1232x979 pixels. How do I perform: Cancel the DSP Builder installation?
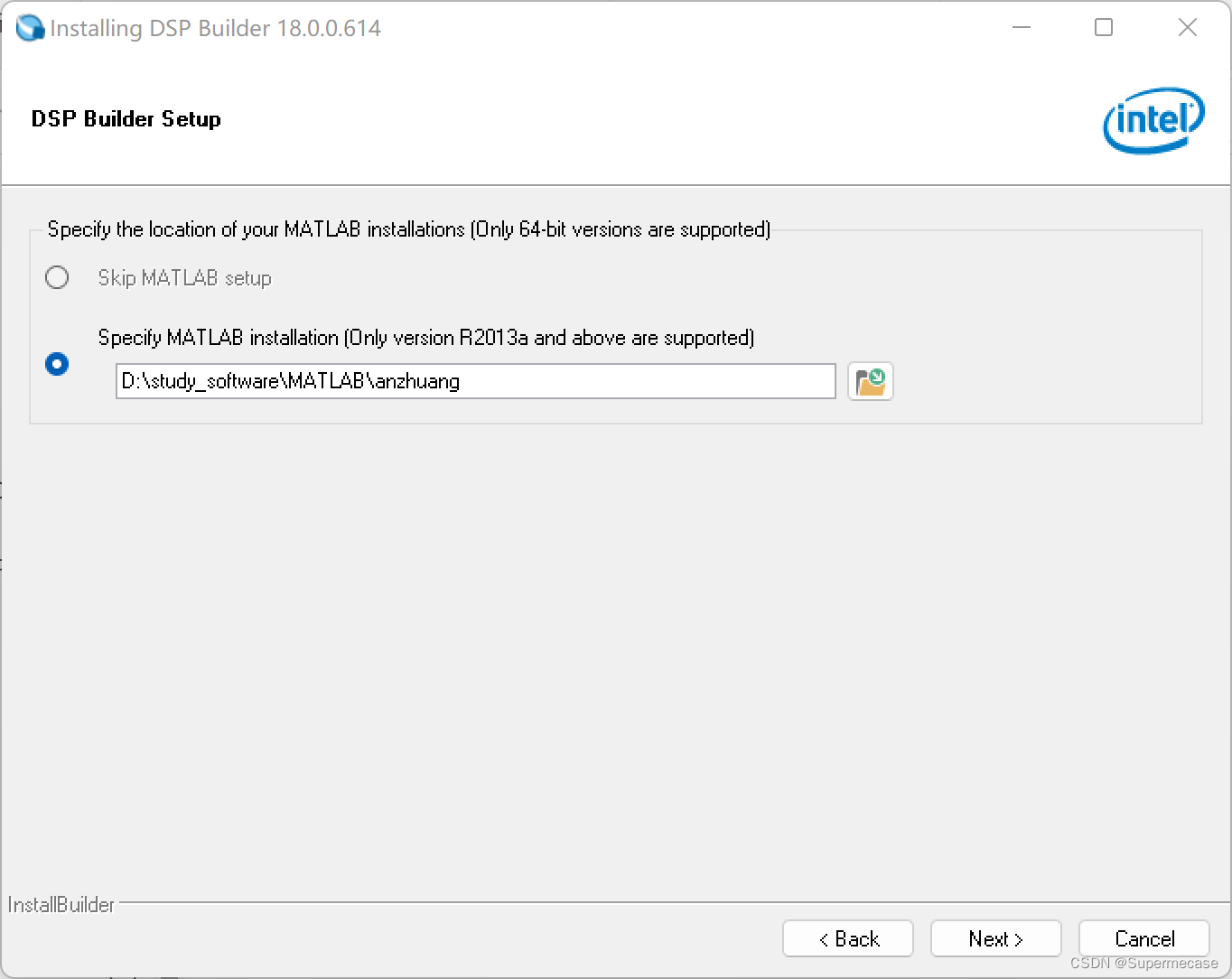click(x=1143, y=938)
